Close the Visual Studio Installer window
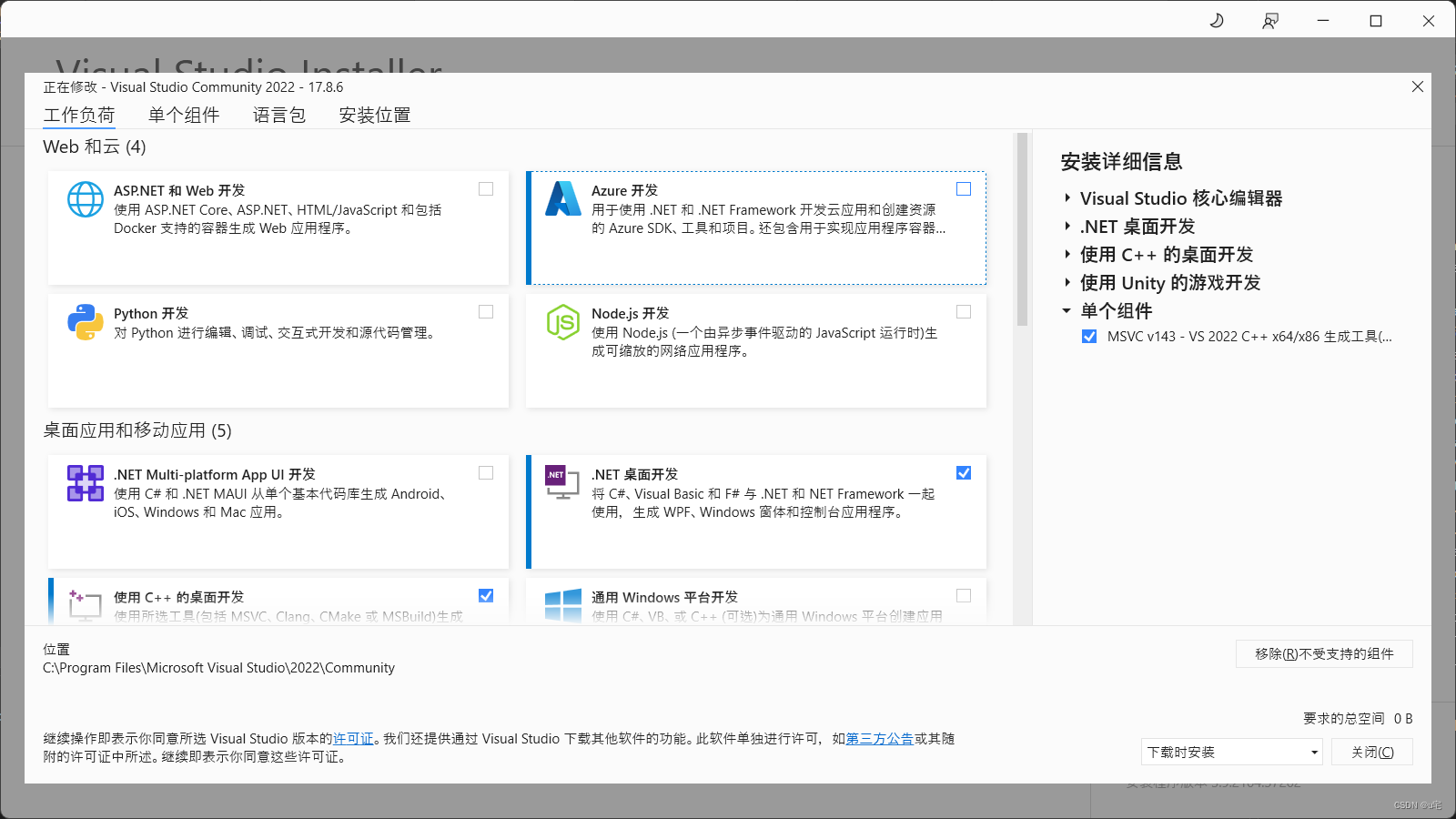The image size is (1456, 819). coord(1429,20)
